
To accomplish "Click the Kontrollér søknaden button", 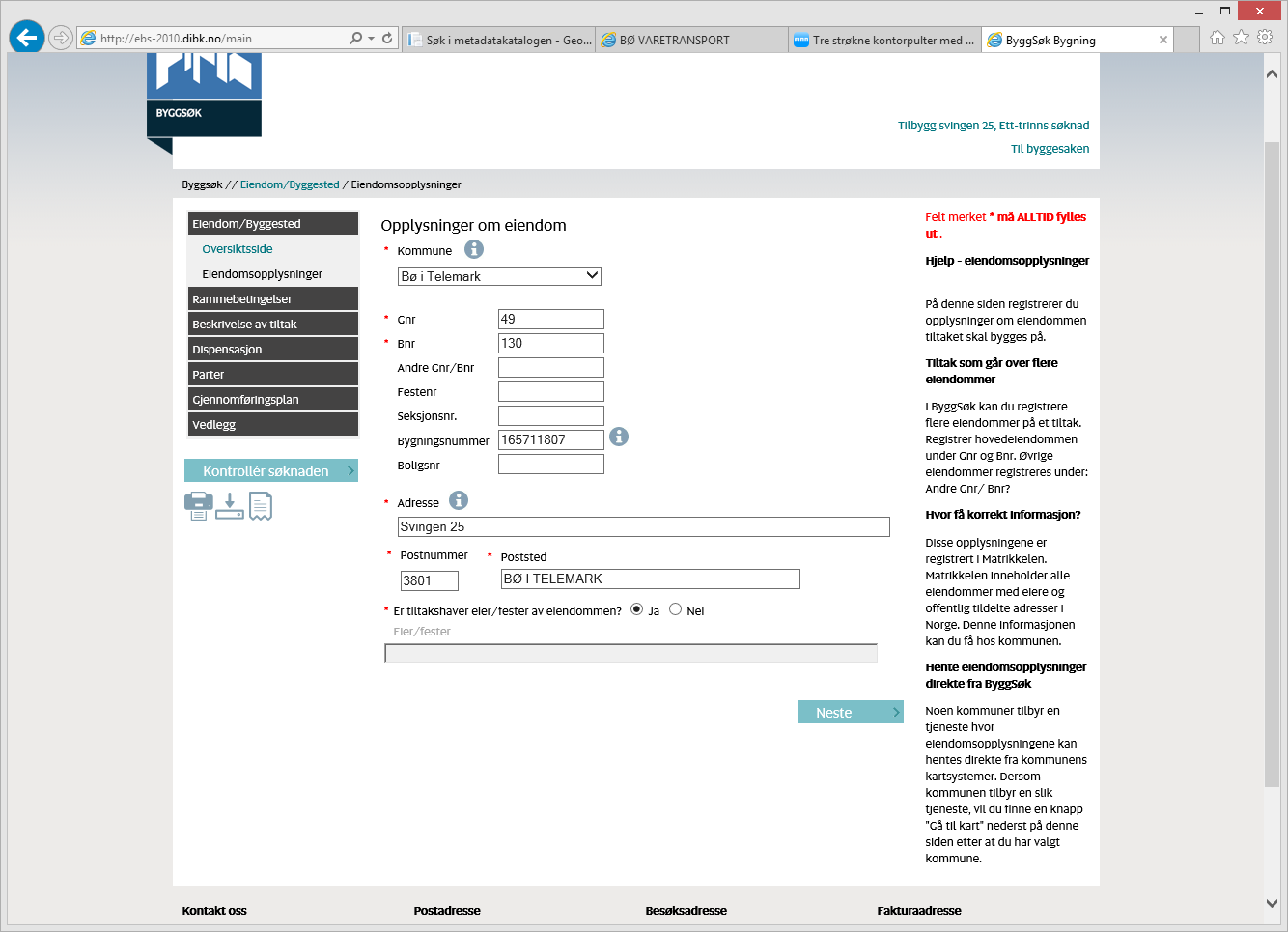I will tap(271, 470).
